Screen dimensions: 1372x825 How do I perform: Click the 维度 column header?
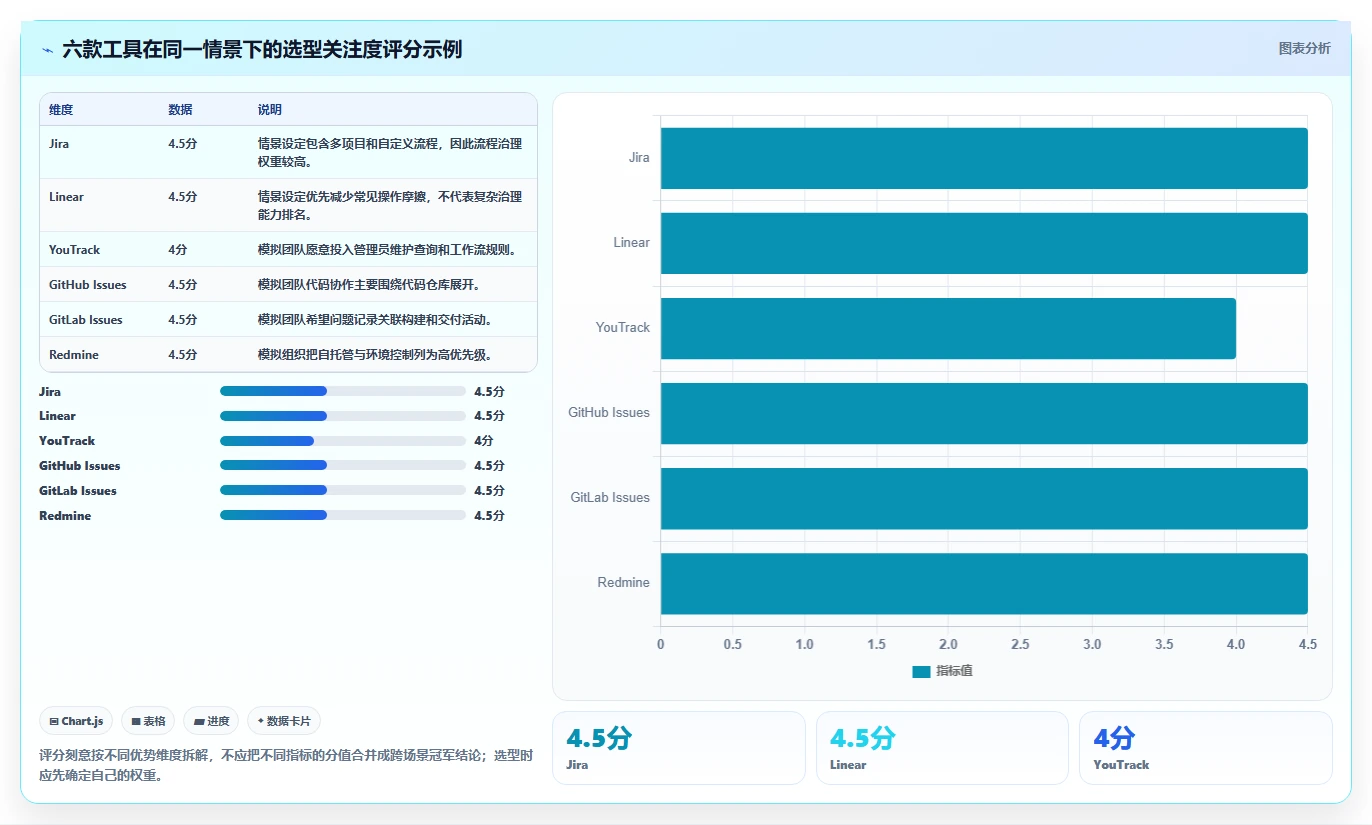pos(61,109)
